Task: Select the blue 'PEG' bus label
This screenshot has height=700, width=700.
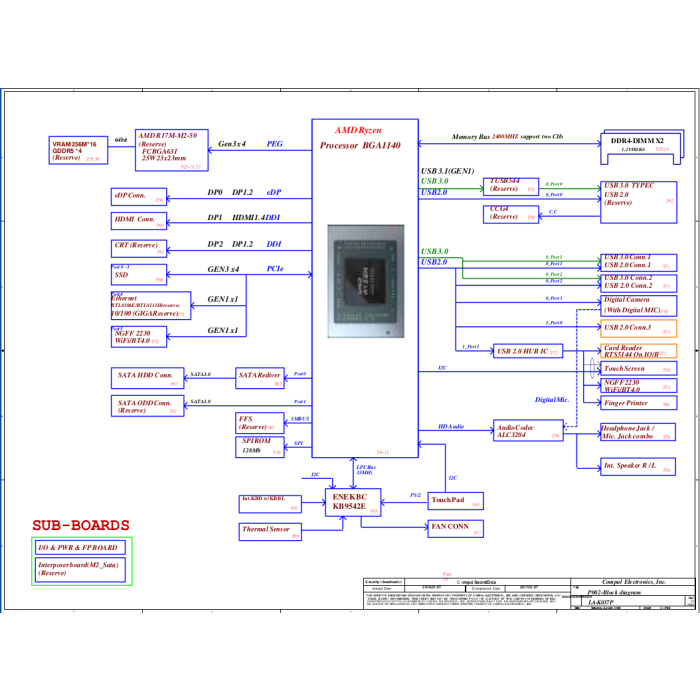Action: coord(275,144)
